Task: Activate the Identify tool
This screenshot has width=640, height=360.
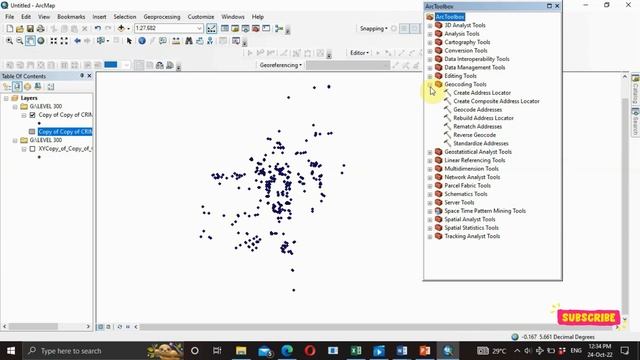Action: (x=142, y=41)
